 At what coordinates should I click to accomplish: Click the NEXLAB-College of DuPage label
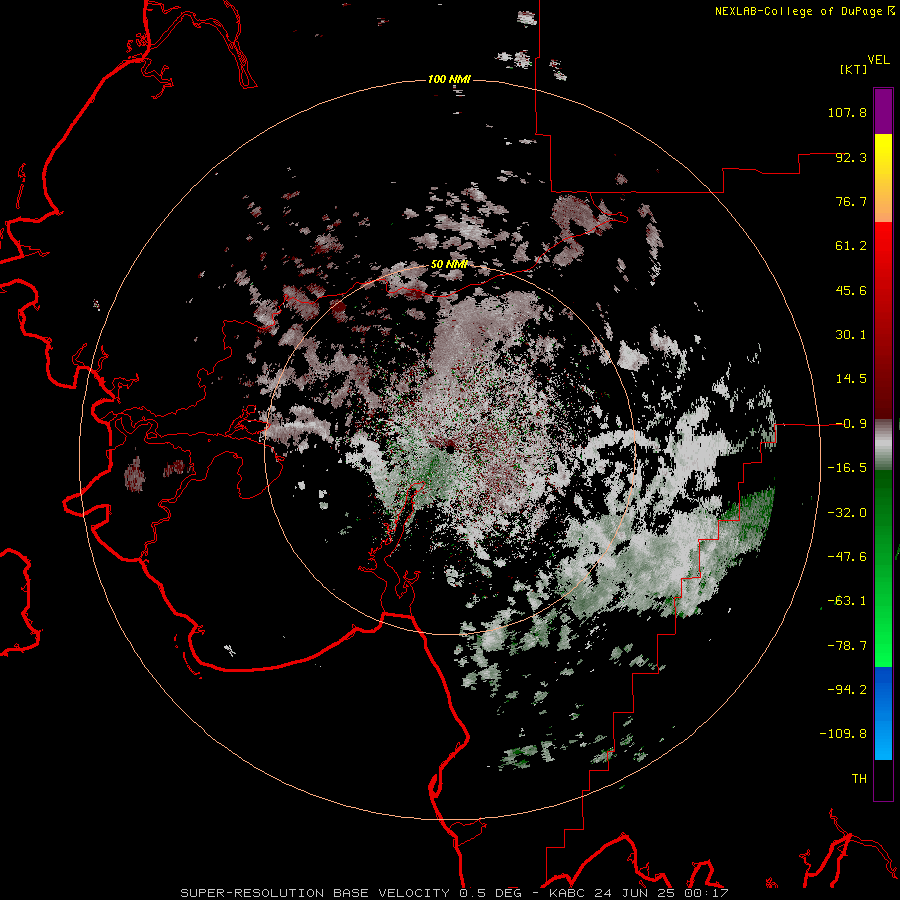pyautogui.click(x=799, y=11)
